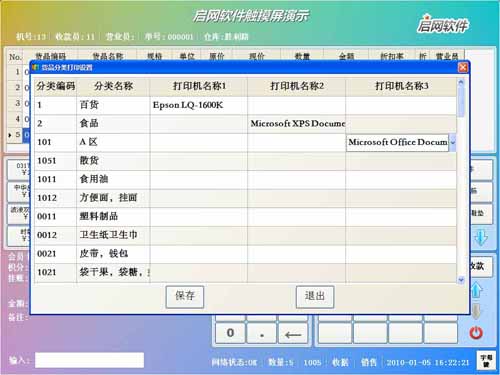Click the grey down arrow icon
Viewport: 500px width, 375px height.
point(476,311)
